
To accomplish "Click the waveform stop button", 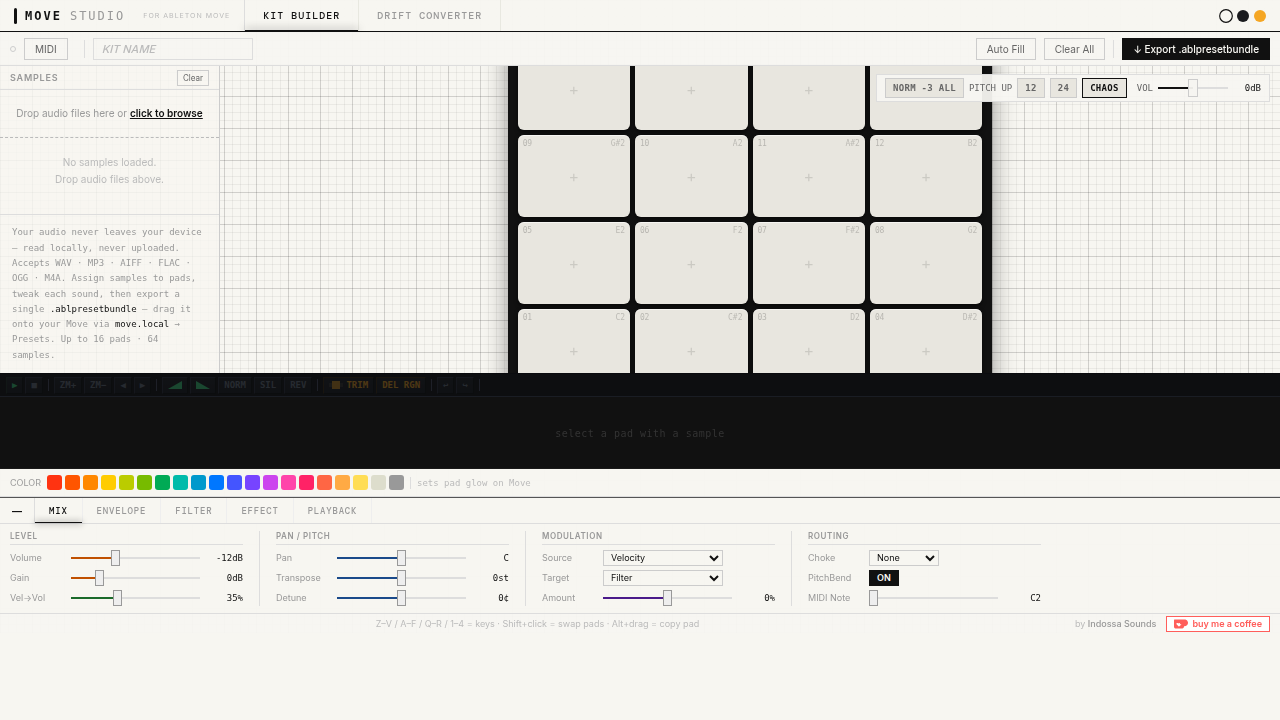I will pos(34,385).
